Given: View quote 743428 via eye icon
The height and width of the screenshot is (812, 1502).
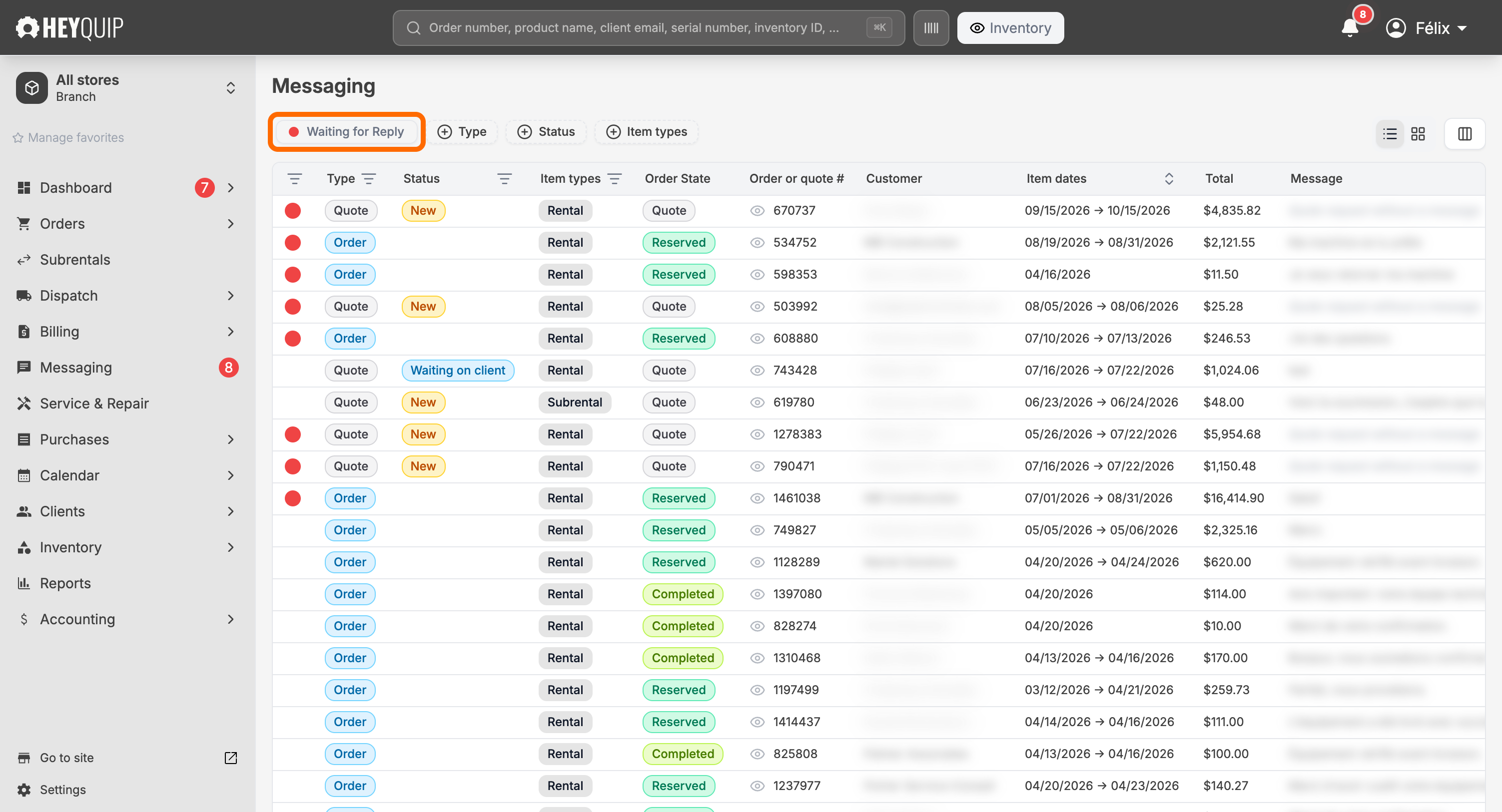Looking at the screenshot, I should pyautogui.click(x=757, y=371).
